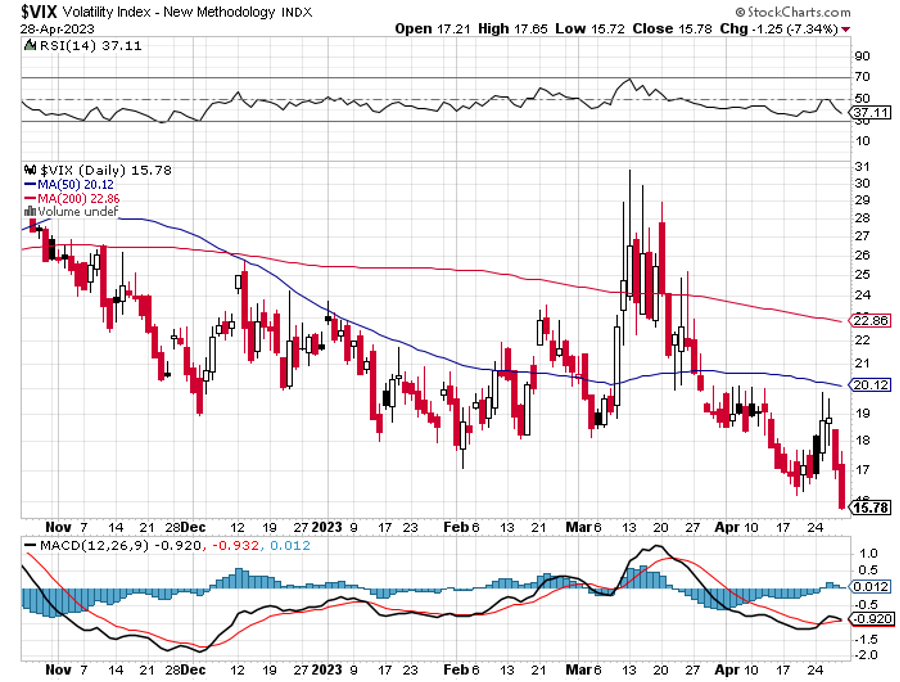Click the INDX exchange label
Screen dimensions: 900x682
297,13
